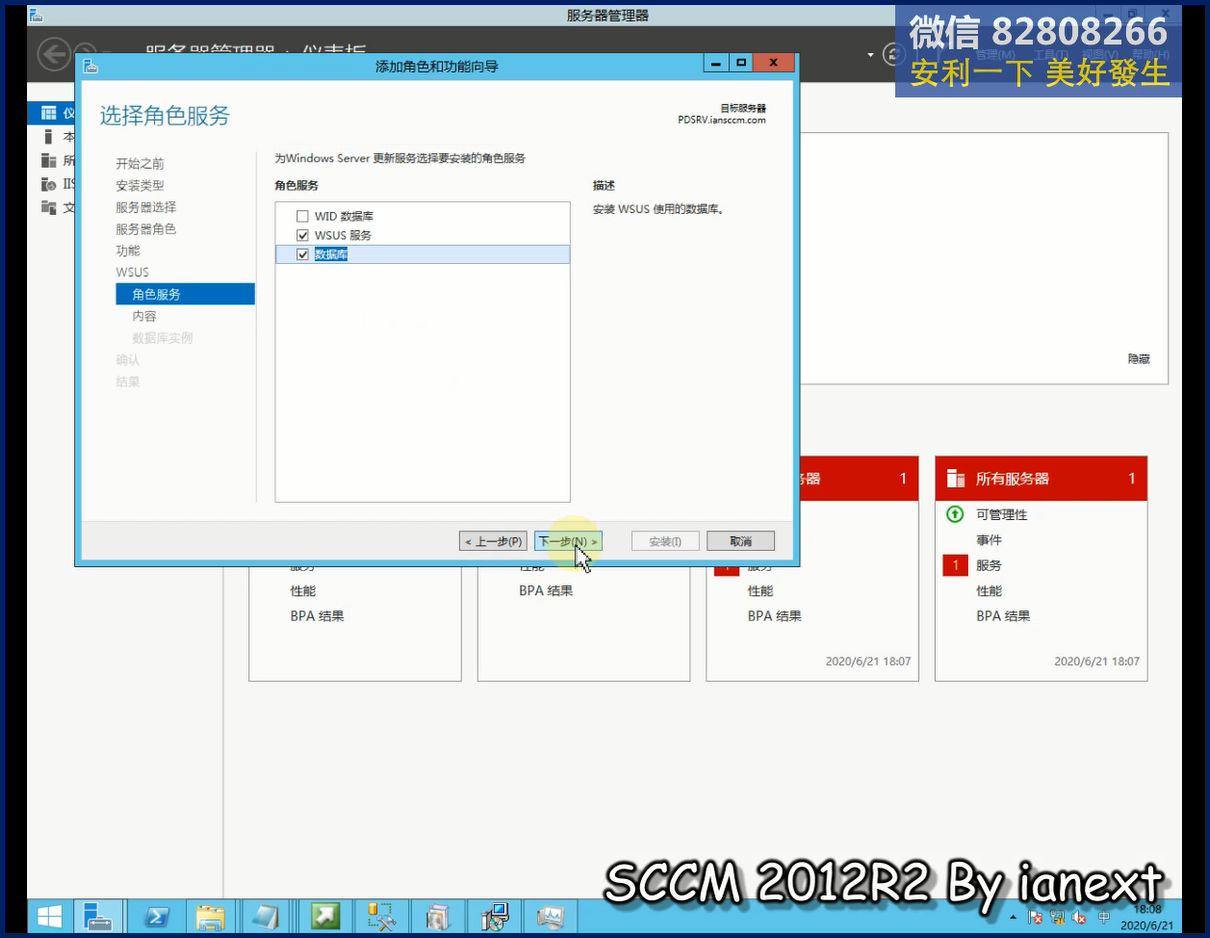Go to 功能 wizard step

click(x=128, y=251)
